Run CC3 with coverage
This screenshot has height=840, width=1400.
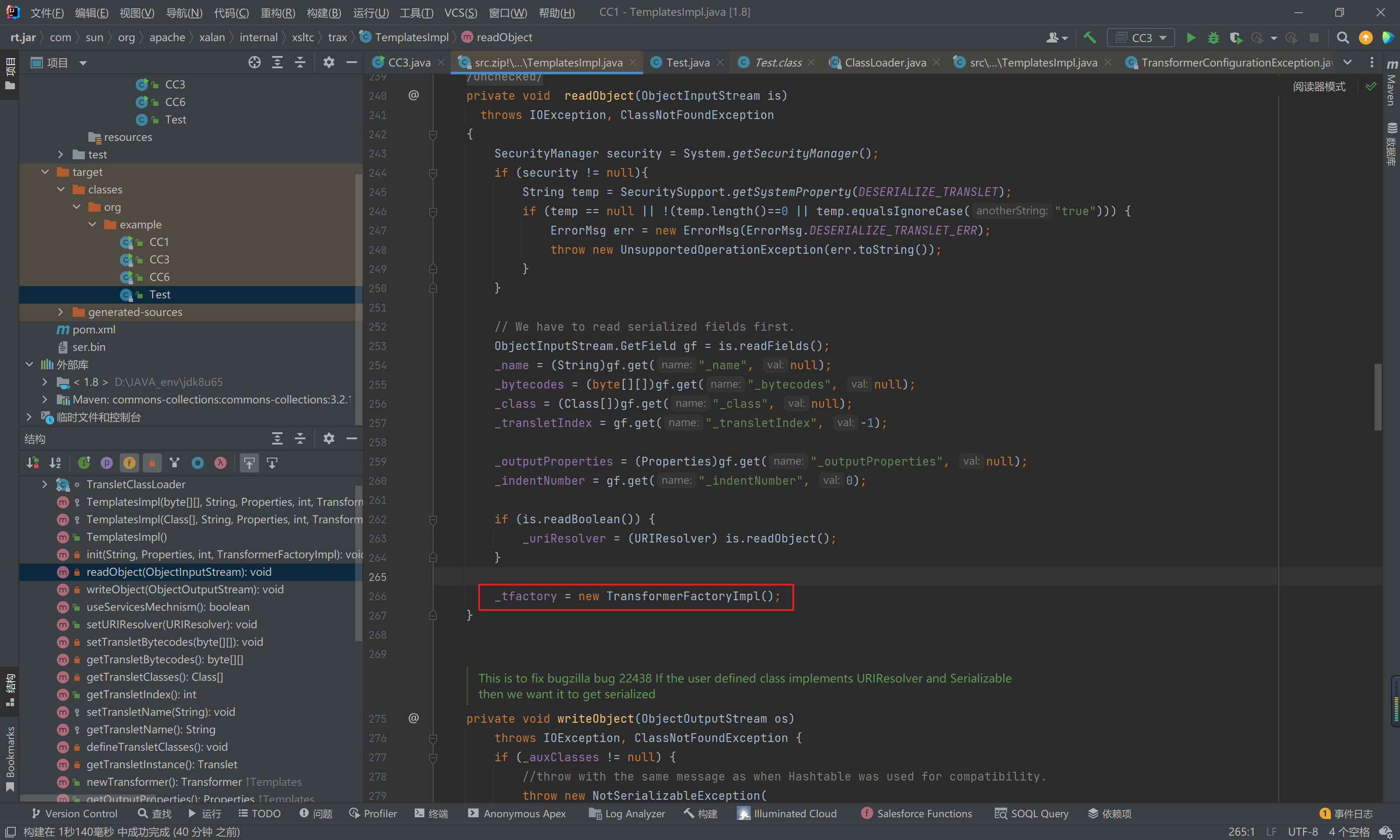[x=1235, y=37]
